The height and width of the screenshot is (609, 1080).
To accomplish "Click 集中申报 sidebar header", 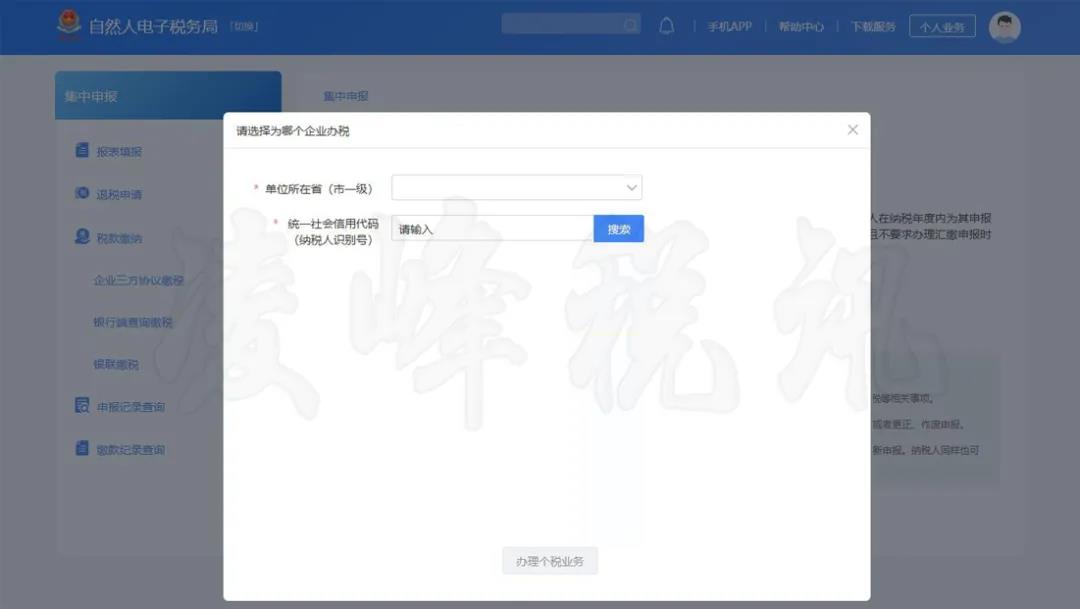I will click(x=168, y=96).
